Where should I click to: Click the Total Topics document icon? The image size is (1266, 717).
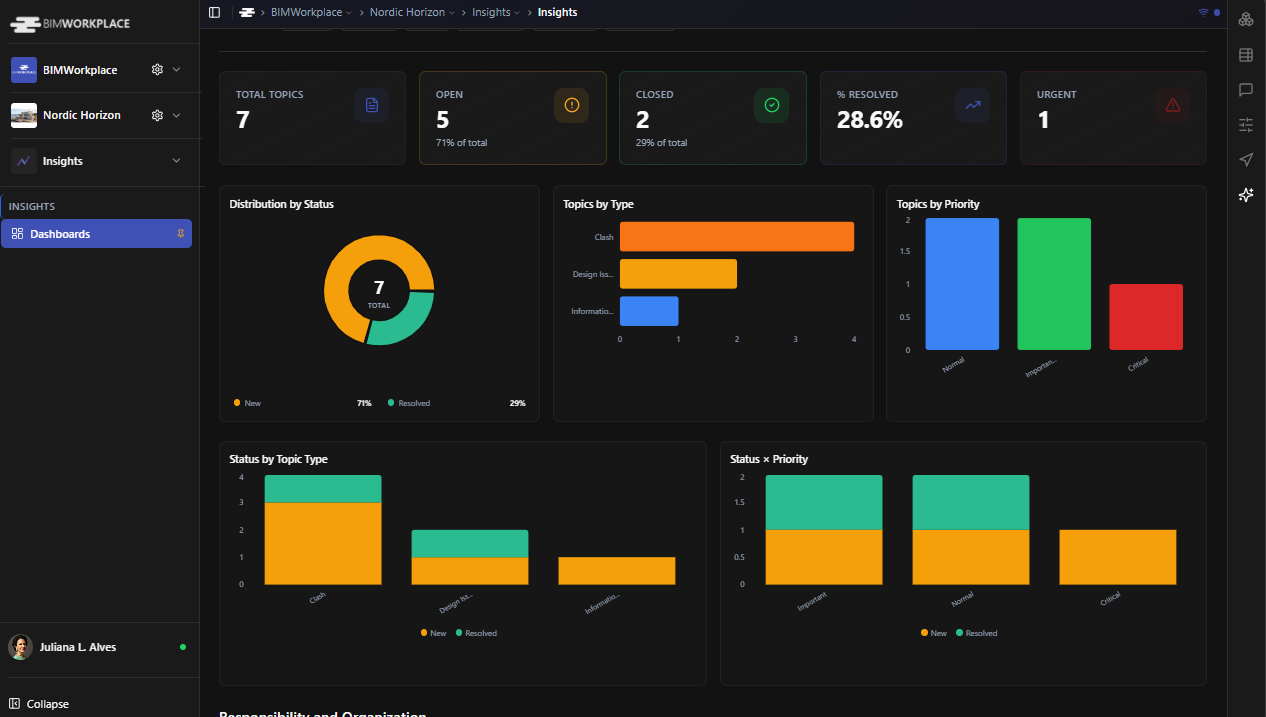(372, 105)
